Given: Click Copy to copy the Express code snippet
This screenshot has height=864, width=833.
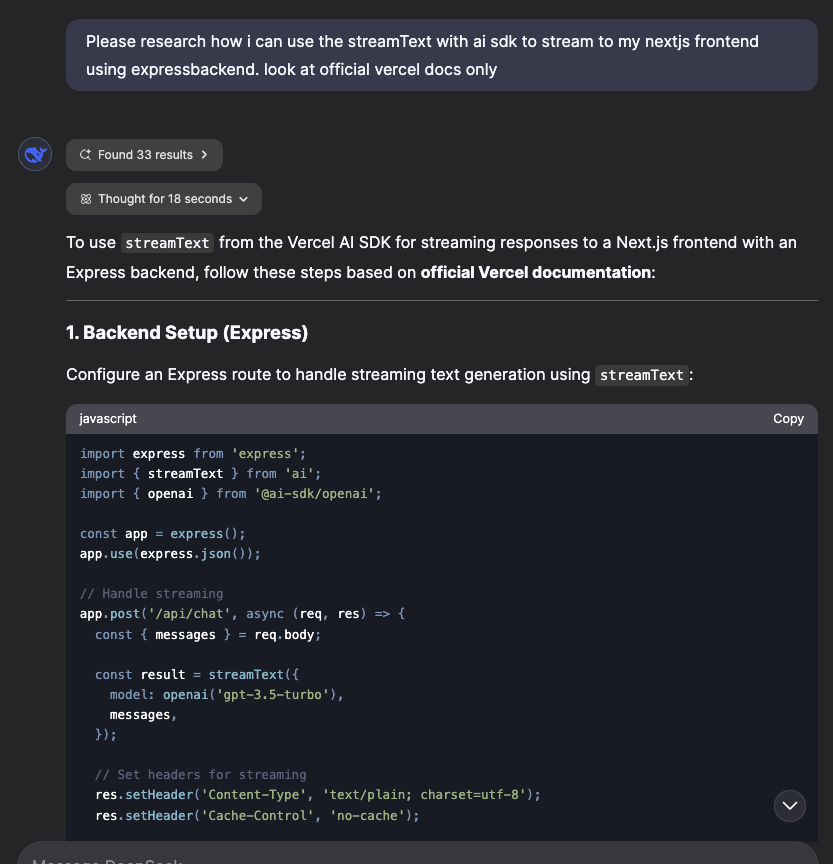Looking at the screenshot, I should point(788,418).
